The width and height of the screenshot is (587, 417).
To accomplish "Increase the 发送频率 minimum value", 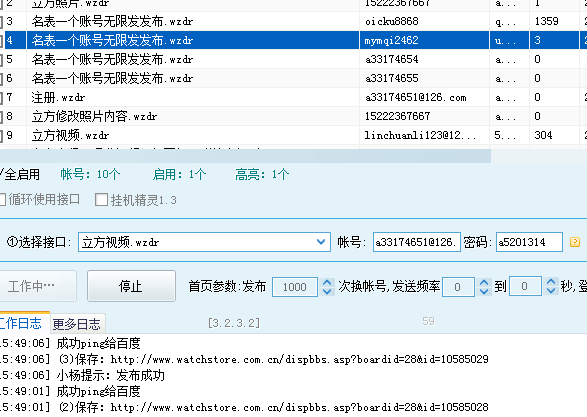I will point(484,283).
